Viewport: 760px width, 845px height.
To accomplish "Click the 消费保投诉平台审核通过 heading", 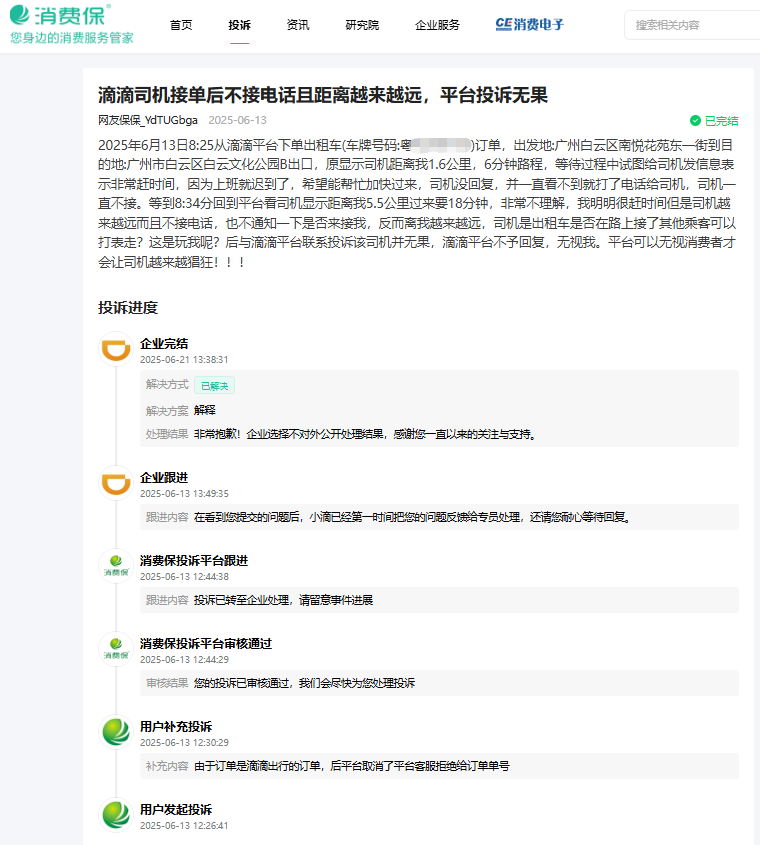I will [x=206, y=643].
